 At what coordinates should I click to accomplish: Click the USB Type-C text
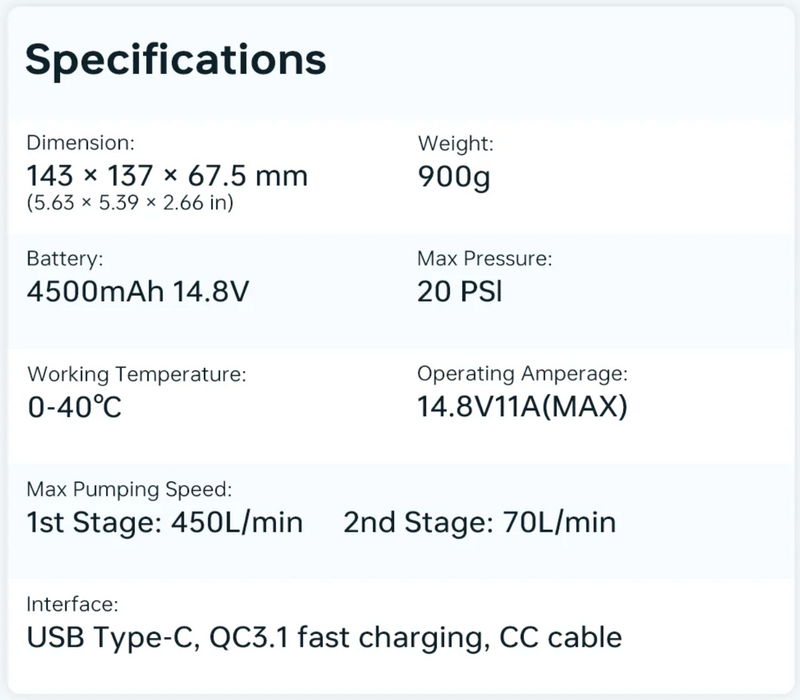tap(113, 638)
